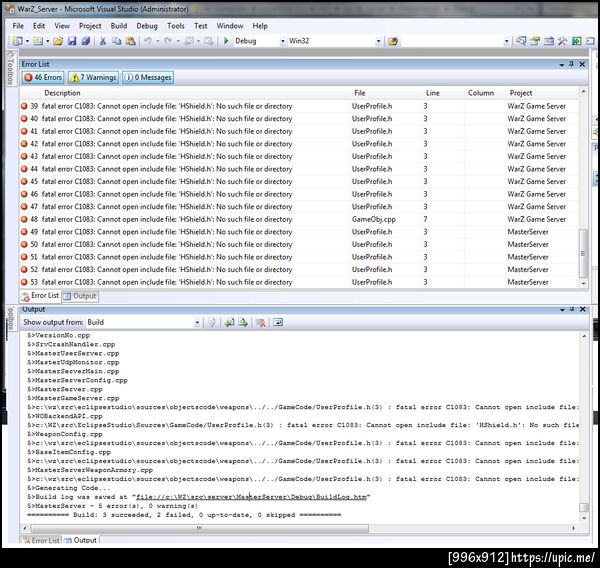Click the Undo arrow icon
Image resolution: width=600 pixels, height=568 pixels.
point(148,41)
